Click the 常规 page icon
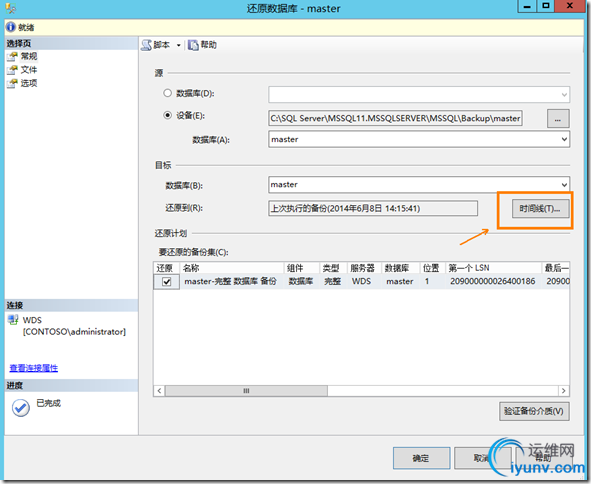591x484 pixels. (12, 57)
